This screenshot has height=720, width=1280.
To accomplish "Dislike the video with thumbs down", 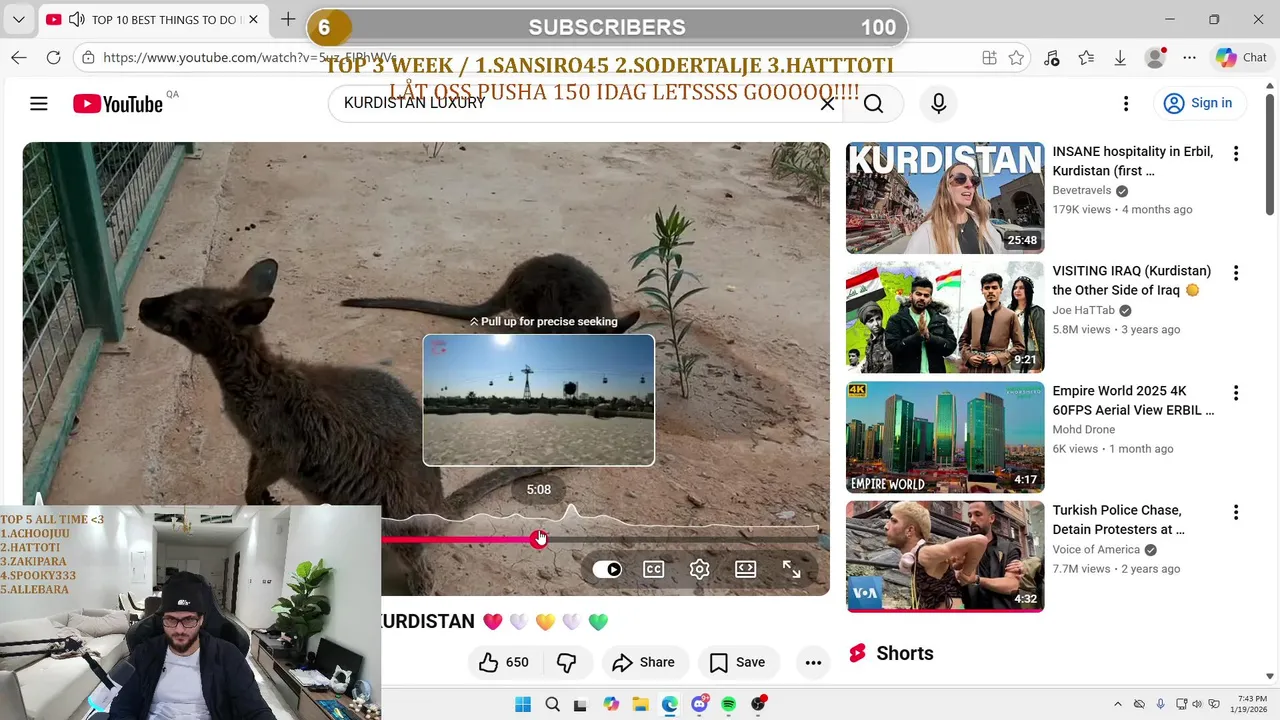I will [567, 662].
